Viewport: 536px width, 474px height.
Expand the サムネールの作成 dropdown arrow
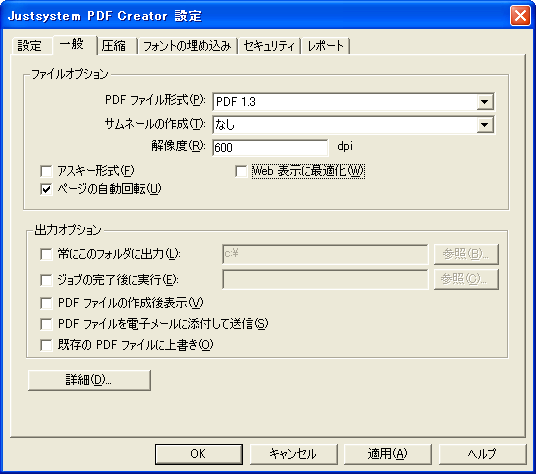484,125
